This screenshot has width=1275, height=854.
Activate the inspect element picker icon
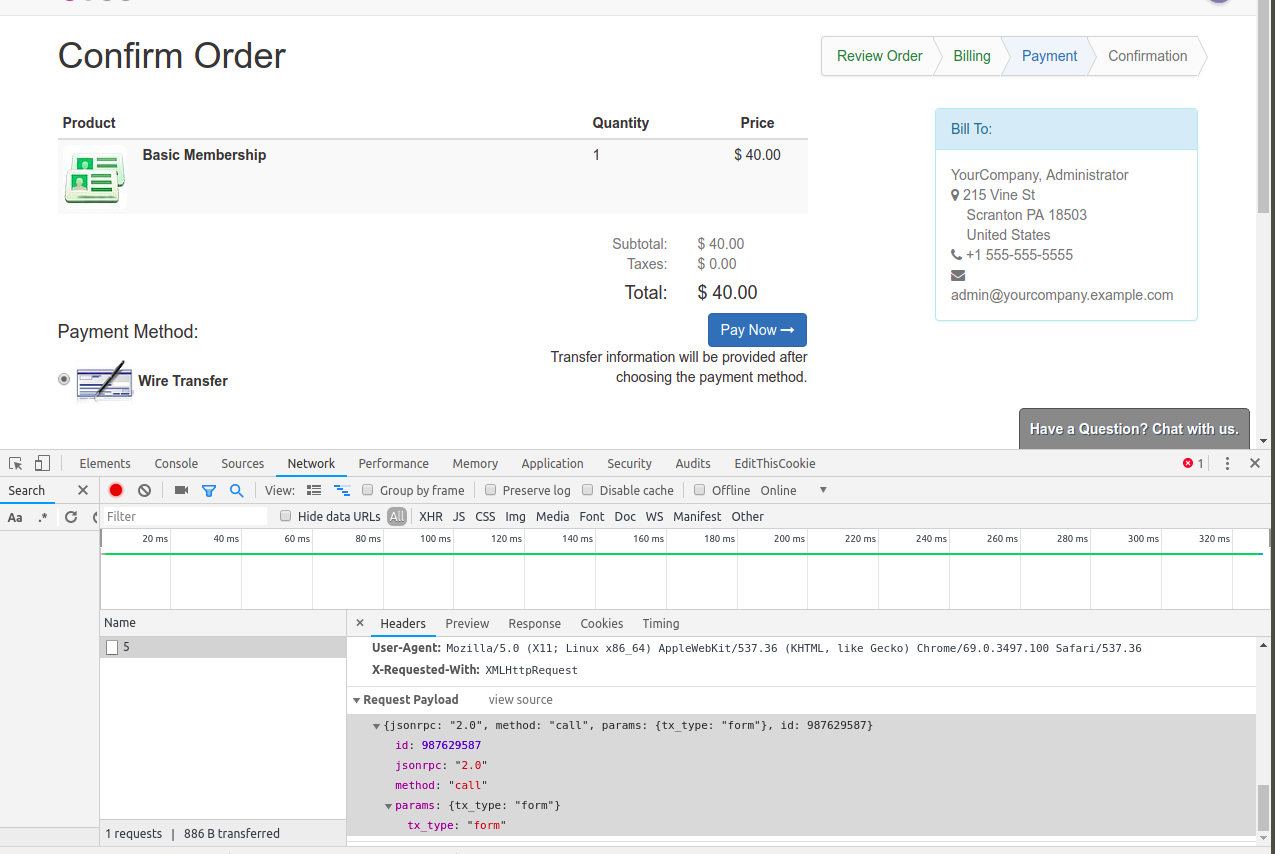click(x=16, y=463)
